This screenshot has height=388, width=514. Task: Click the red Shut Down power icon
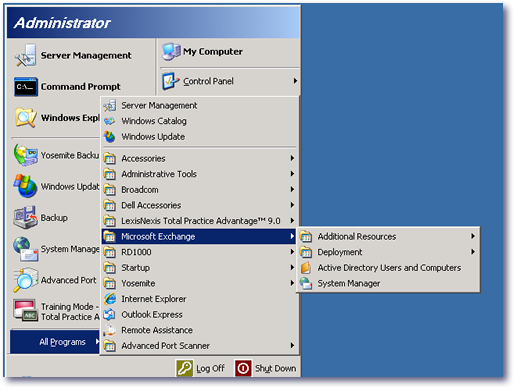click(243, 368)
